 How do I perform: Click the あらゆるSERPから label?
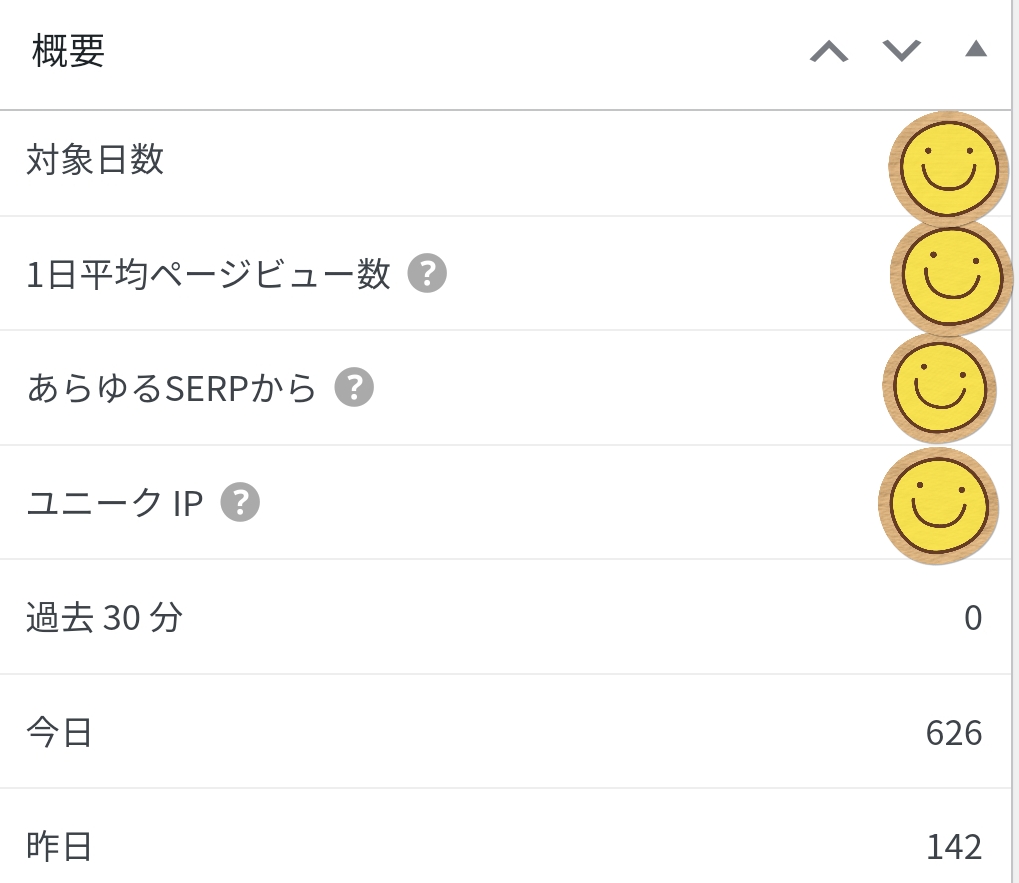pos(171,388)
